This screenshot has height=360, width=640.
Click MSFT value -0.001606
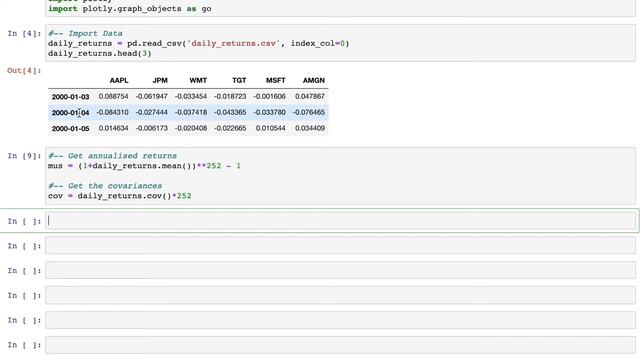tap(269, 96)
